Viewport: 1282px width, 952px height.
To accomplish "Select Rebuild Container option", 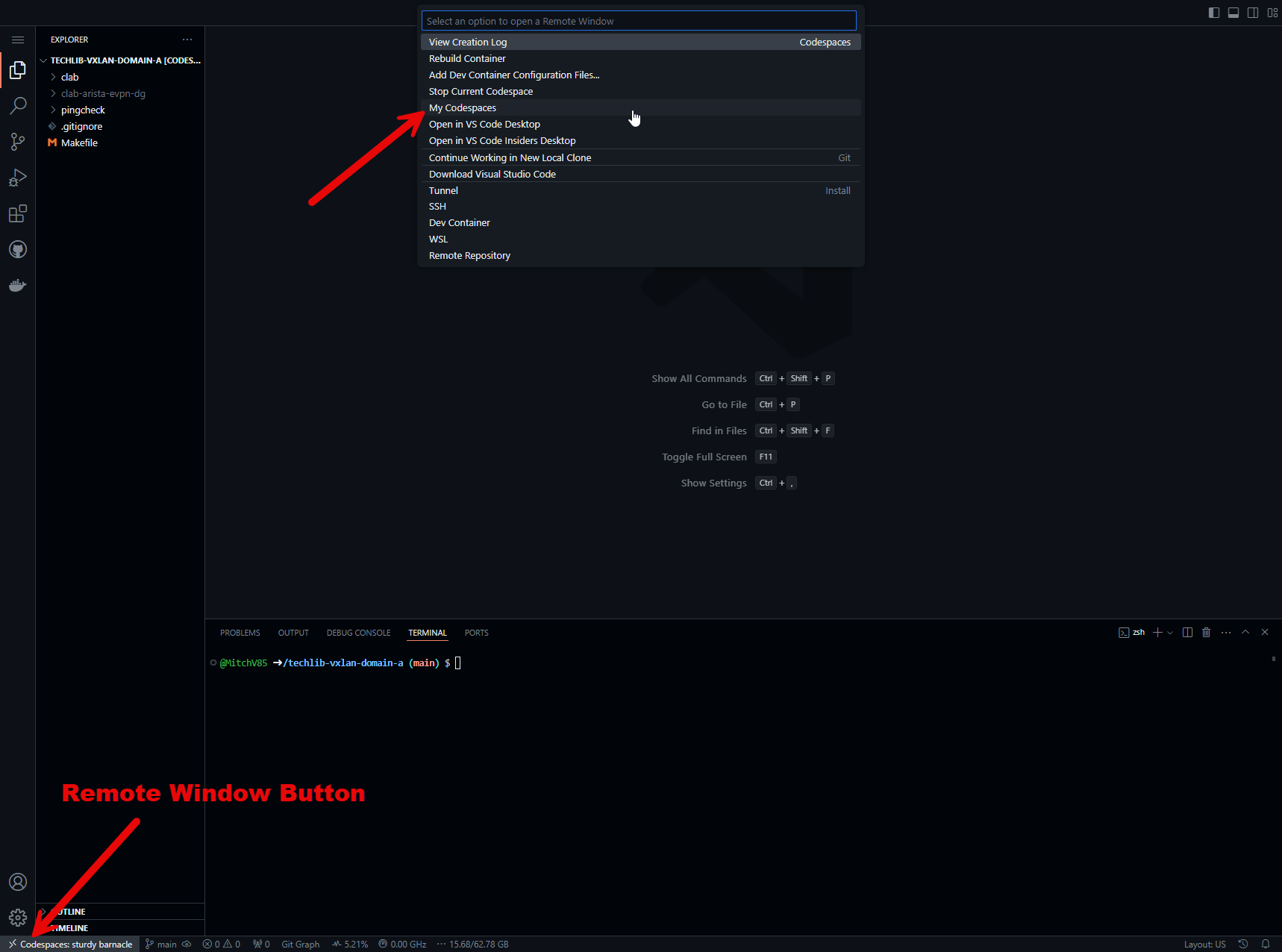I will pos(641,58).
